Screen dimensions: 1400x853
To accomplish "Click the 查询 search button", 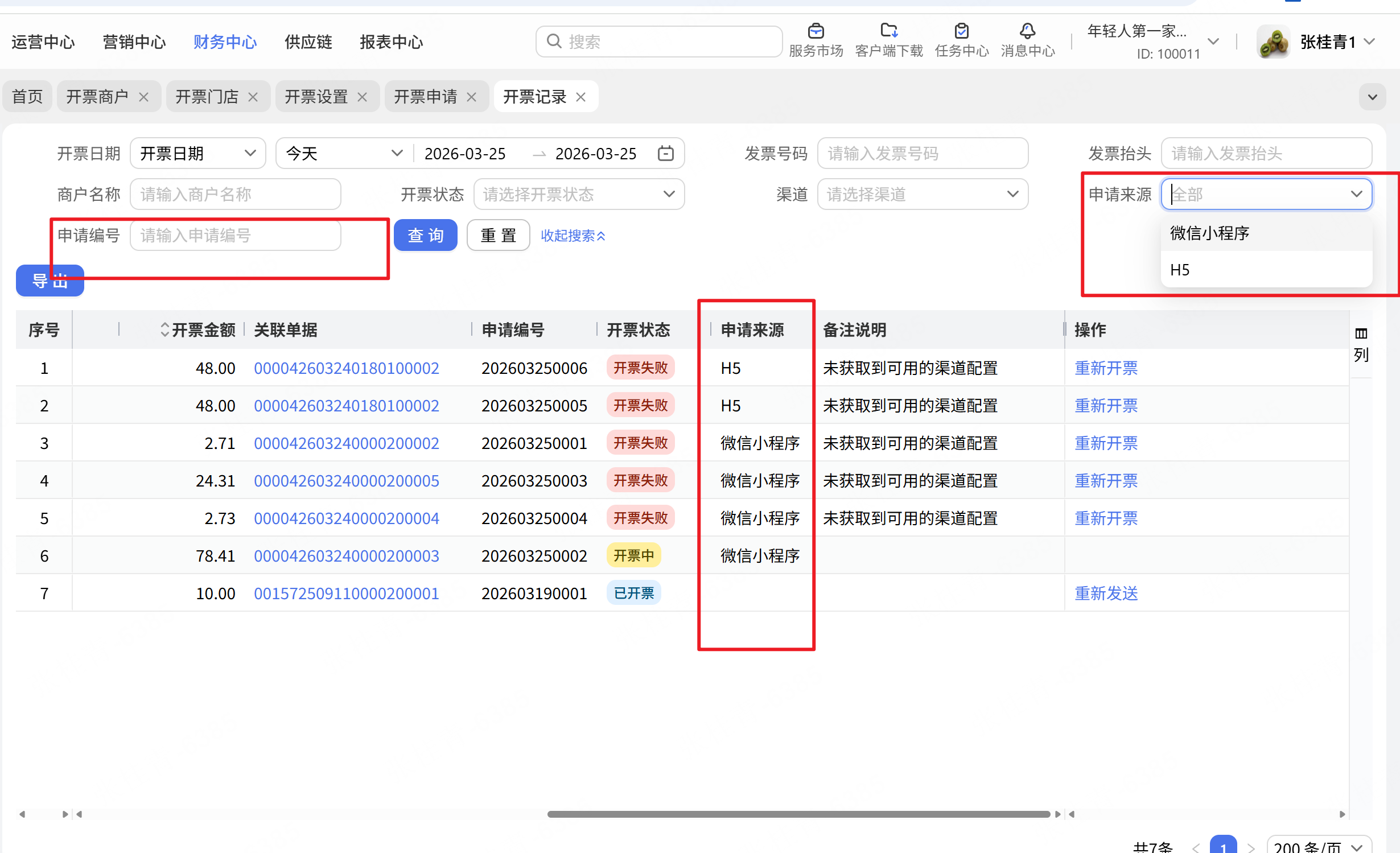I will (425, 236).
